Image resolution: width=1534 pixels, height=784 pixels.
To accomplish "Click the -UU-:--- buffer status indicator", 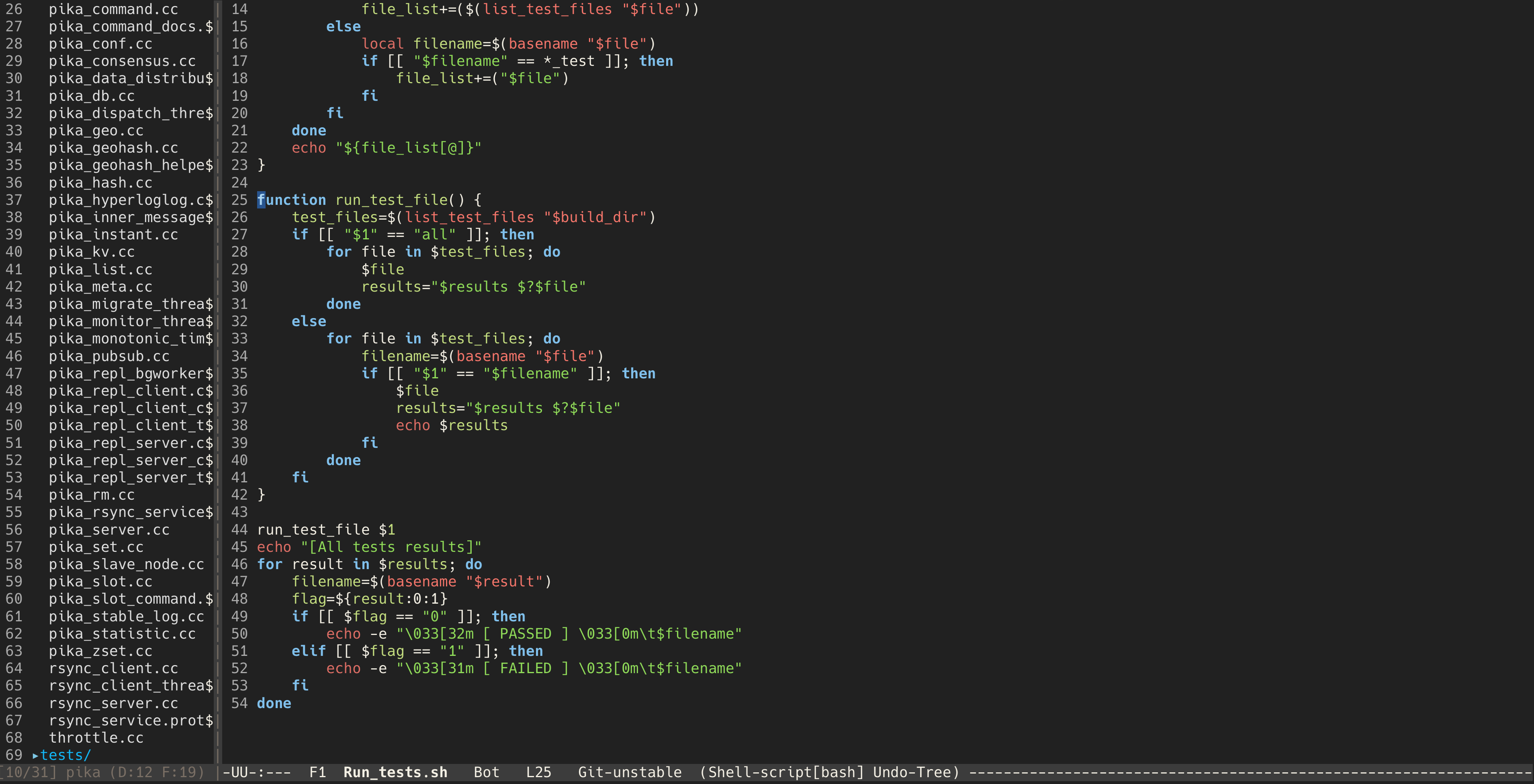I will click(x=257, y=773).
